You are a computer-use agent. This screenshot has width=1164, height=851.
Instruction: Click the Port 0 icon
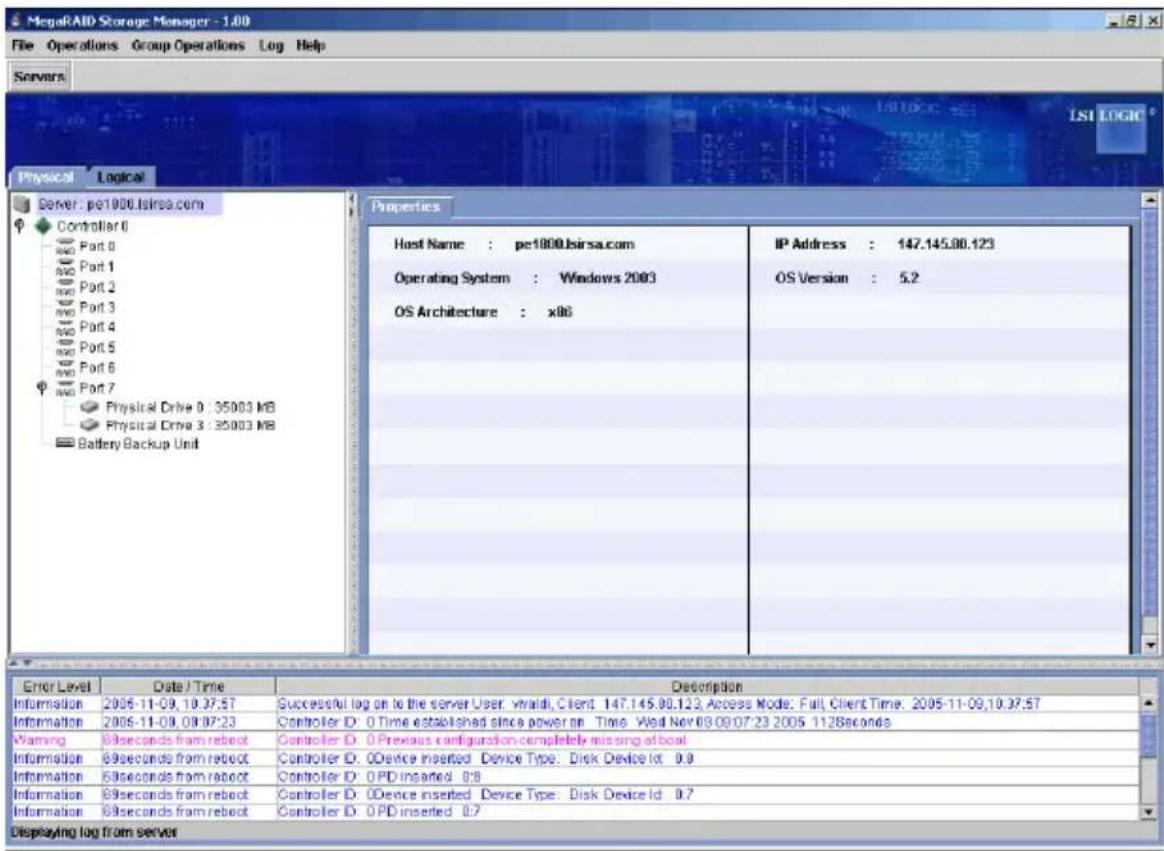(x=66, y=247)
